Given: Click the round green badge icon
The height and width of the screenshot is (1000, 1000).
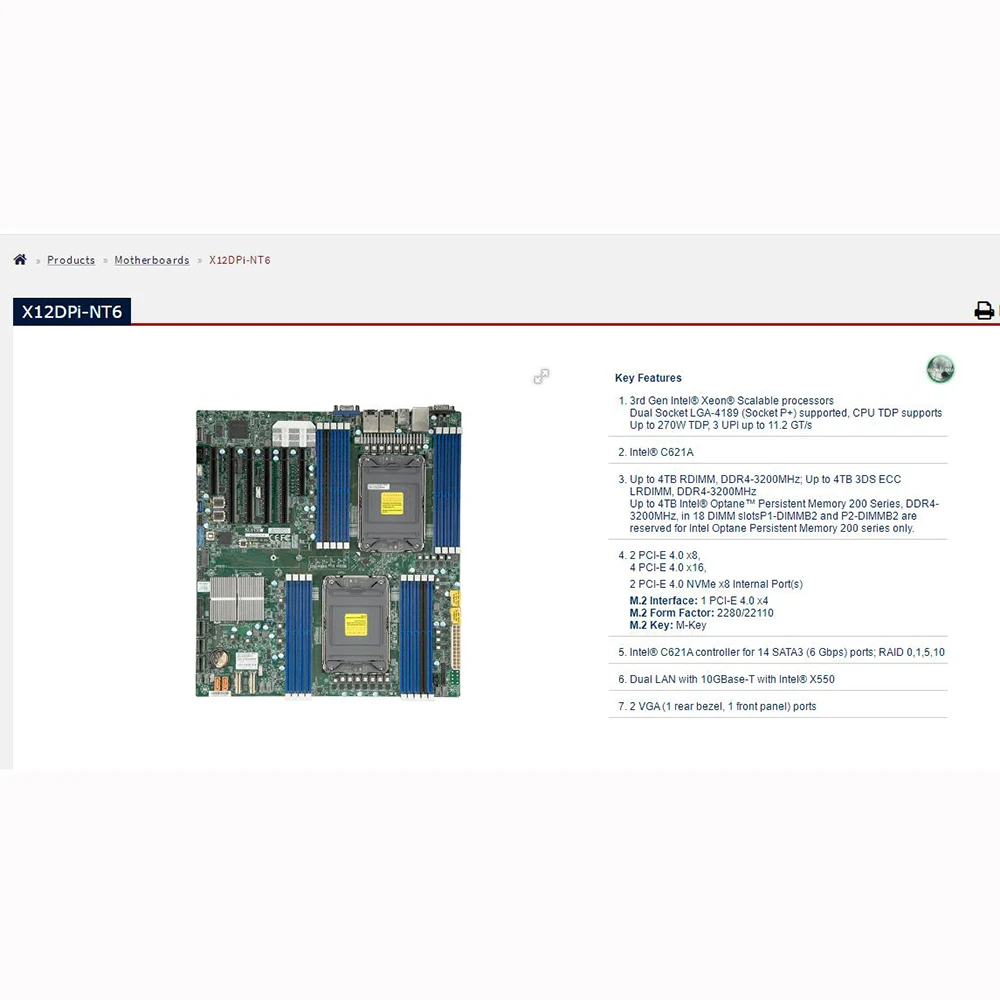Looking at the screenshot, I should (x=940, y=369).
